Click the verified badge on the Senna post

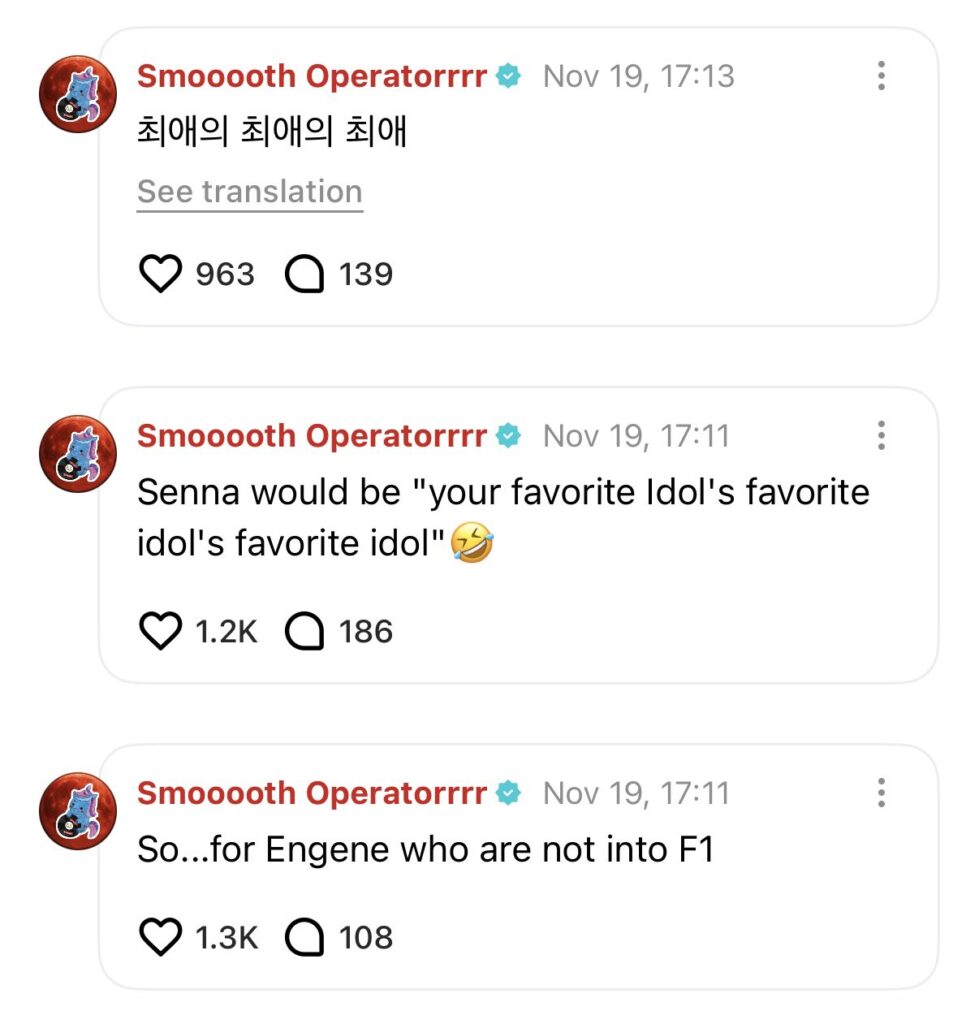(509, 436)
